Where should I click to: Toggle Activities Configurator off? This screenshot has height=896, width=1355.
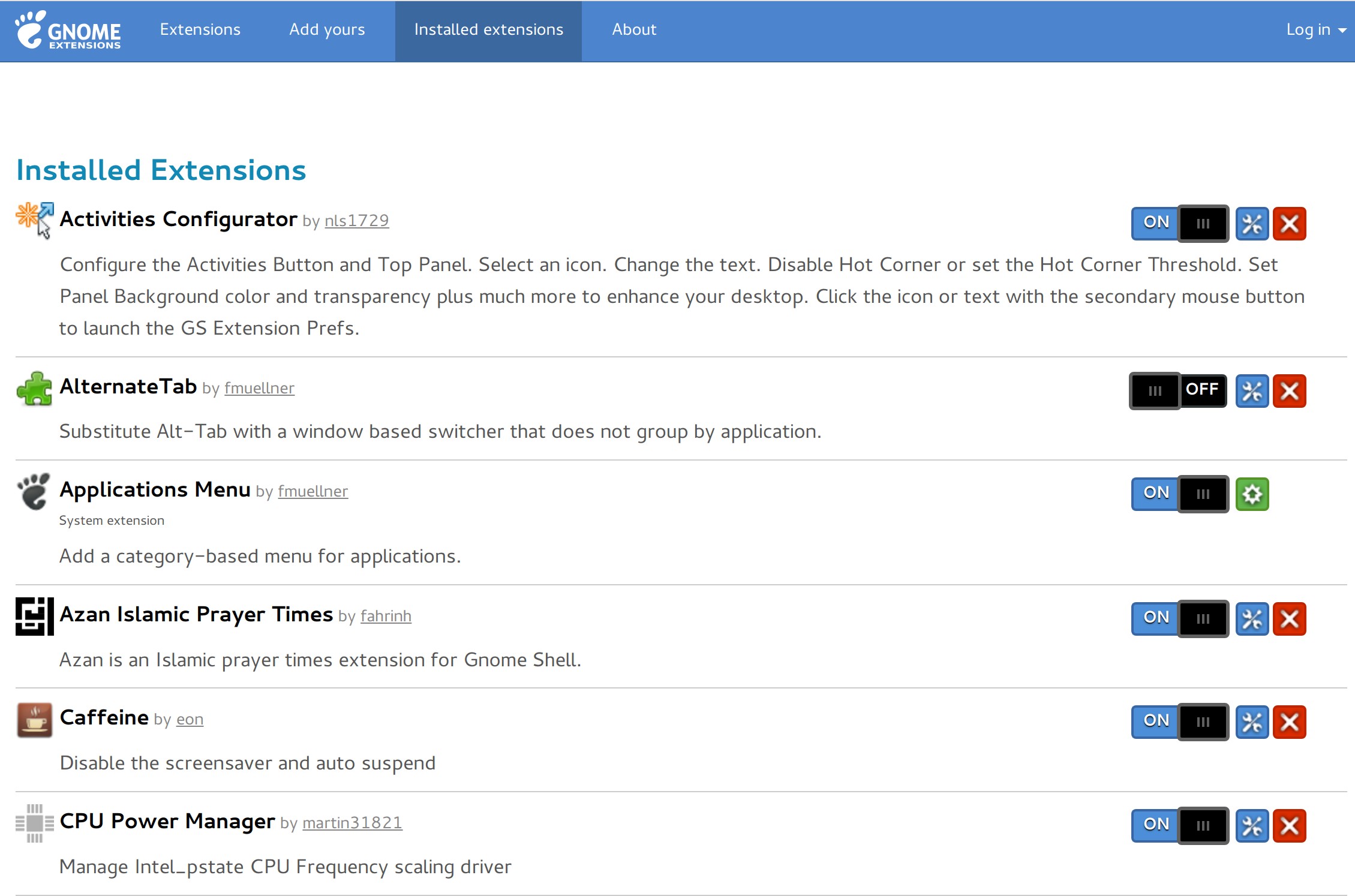(1180, 224)
